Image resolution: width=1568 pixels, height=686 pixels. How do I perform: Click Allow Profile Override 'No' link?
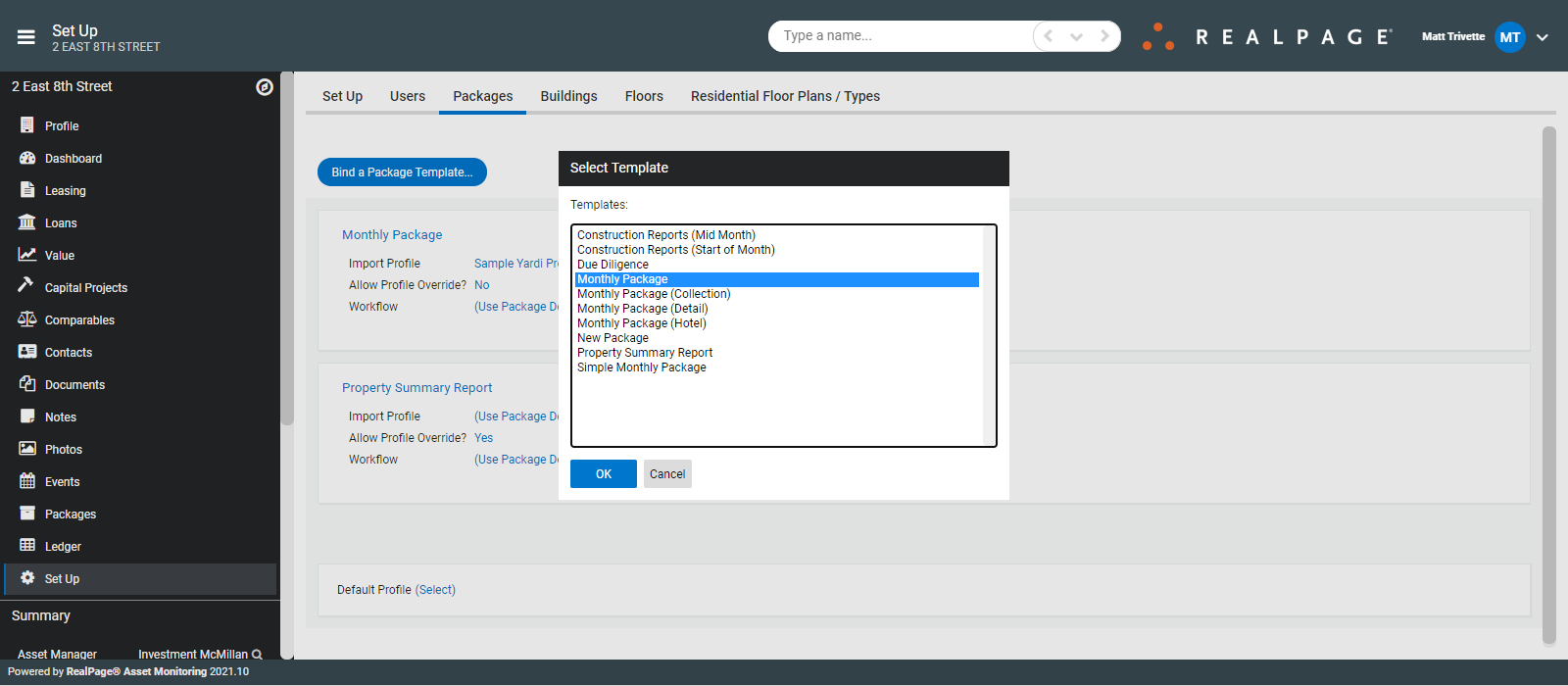(x=482, y=285)
